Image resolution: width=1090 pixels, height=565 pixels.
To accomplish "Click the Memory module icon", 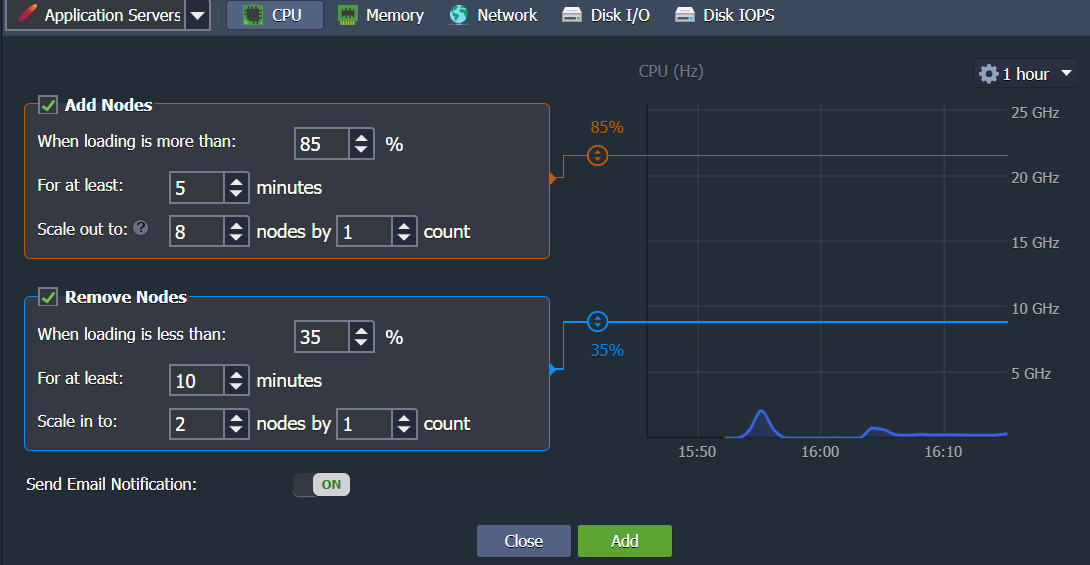I will 347,15.
